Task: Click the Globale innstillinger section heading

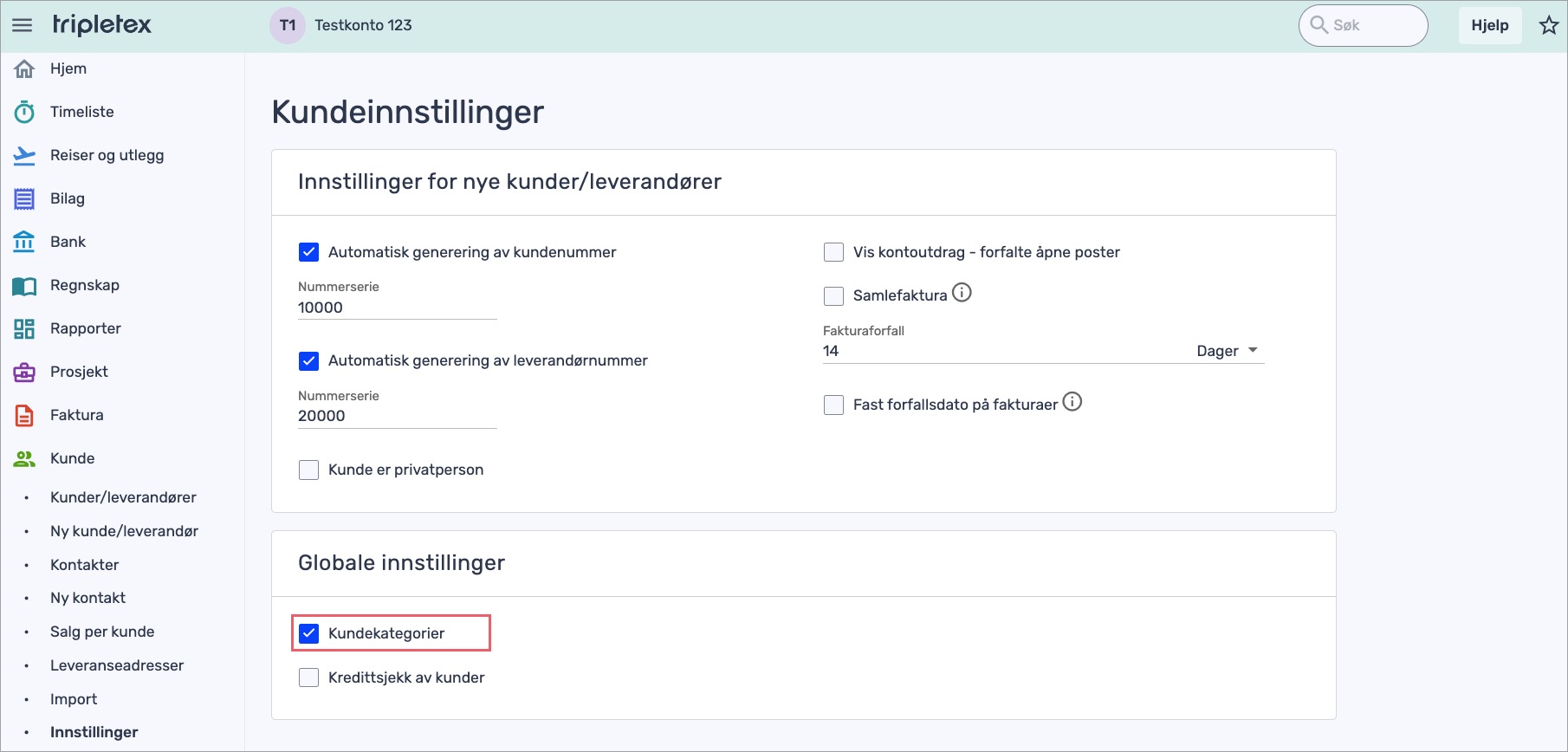Action: click(401, 563)
